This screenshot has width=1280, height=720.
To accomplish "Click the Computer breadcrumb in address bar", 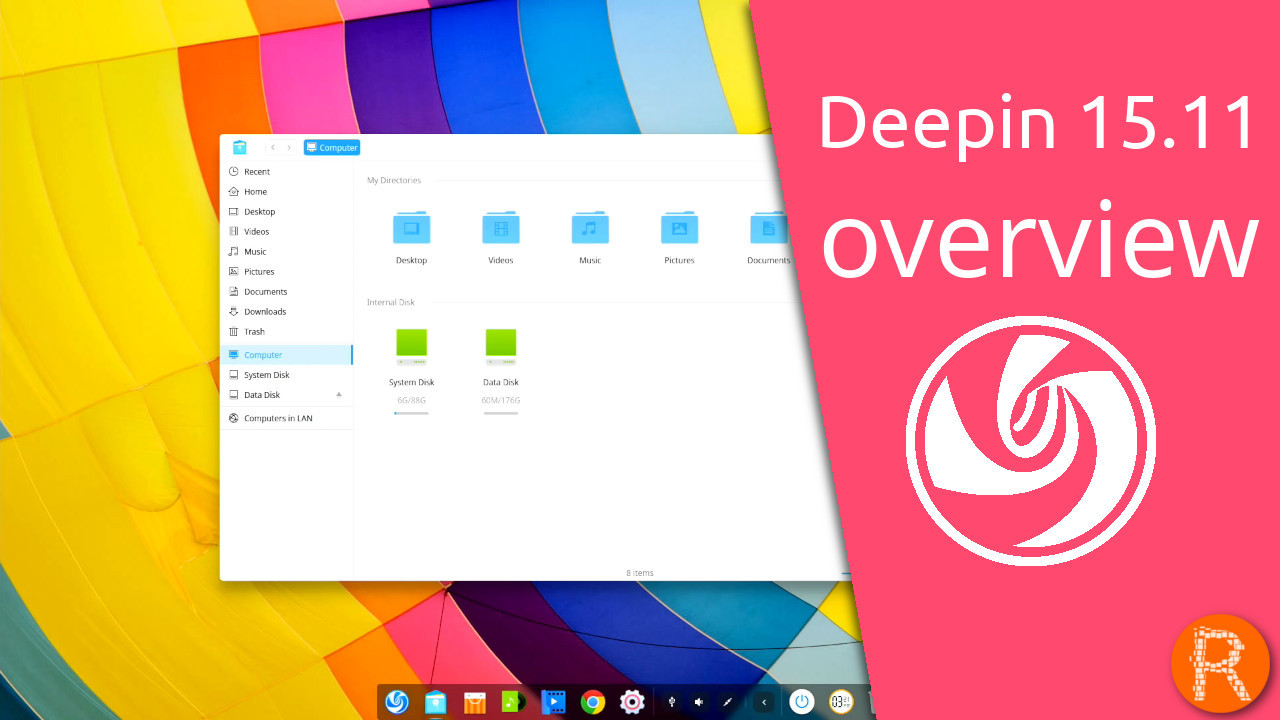I will tap(332, 147).
